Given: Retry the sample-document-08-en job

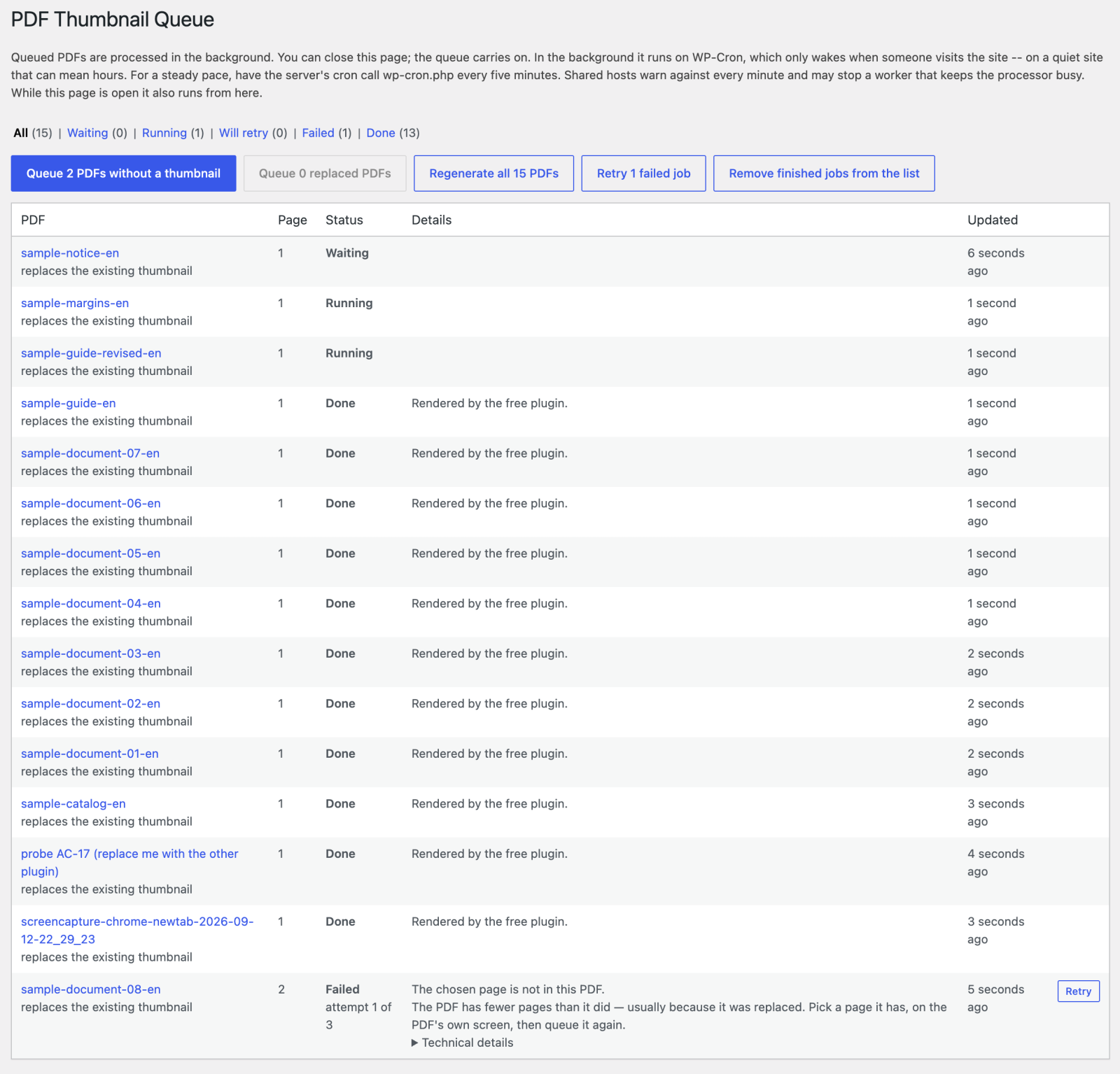Looking at the screenshot, I should (1078, 991).
